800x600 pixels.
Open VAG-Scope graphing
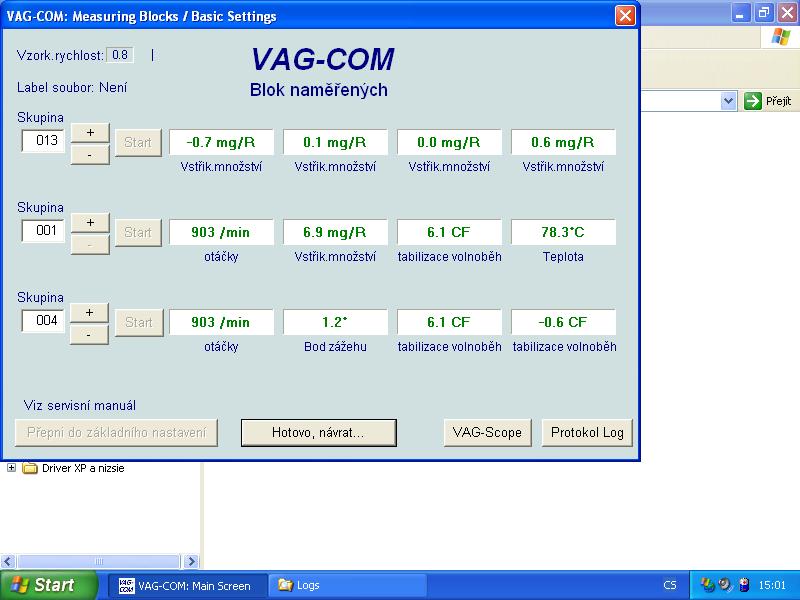(x=487, y=432)
